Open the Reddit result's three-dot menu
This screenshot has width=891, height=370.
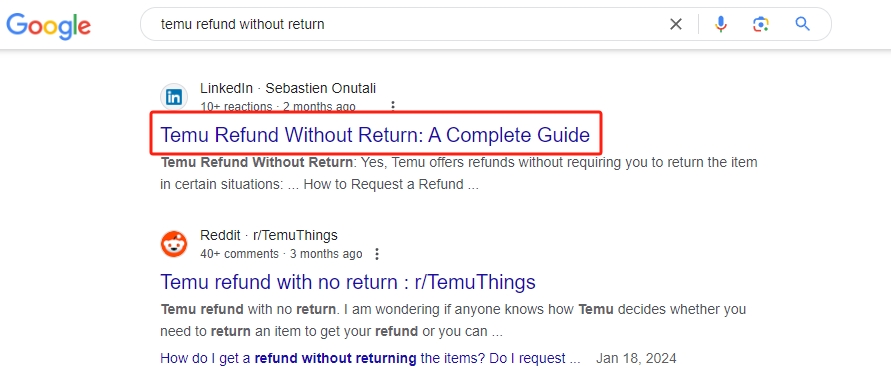point(376,253)
